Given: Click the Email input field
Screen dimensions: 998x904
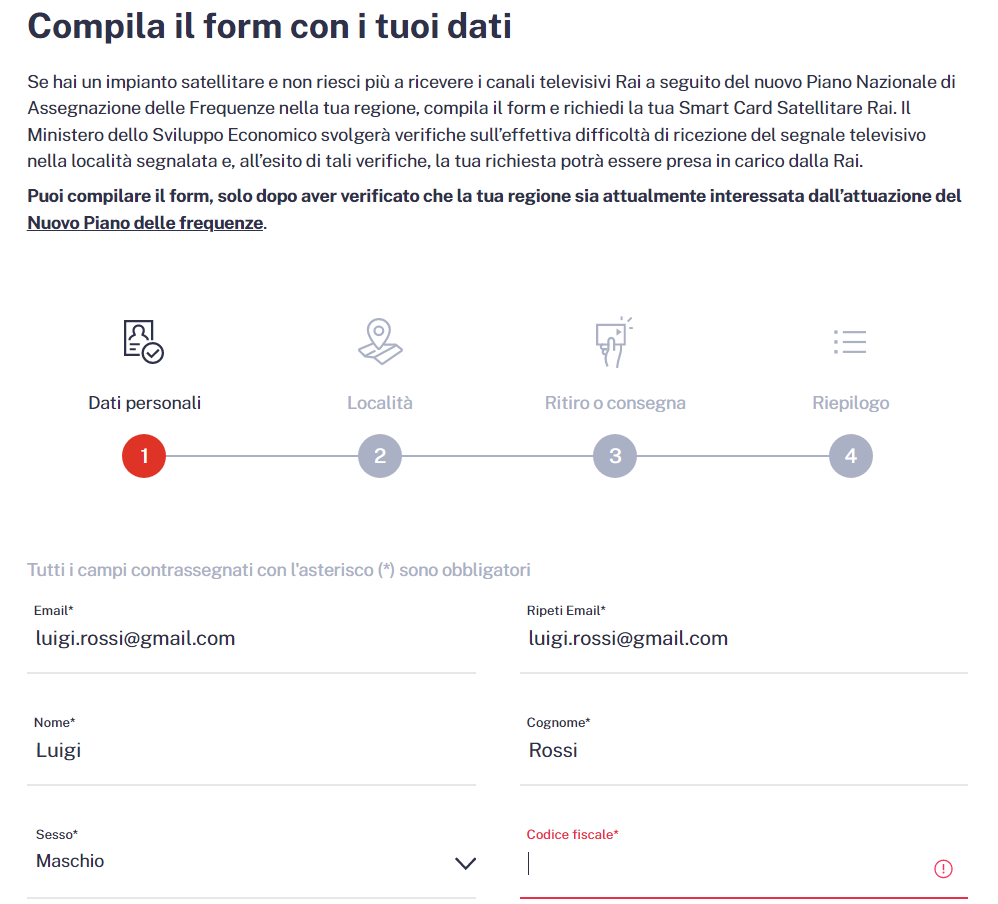Looking at the screenshot, I should coord(250,639).
